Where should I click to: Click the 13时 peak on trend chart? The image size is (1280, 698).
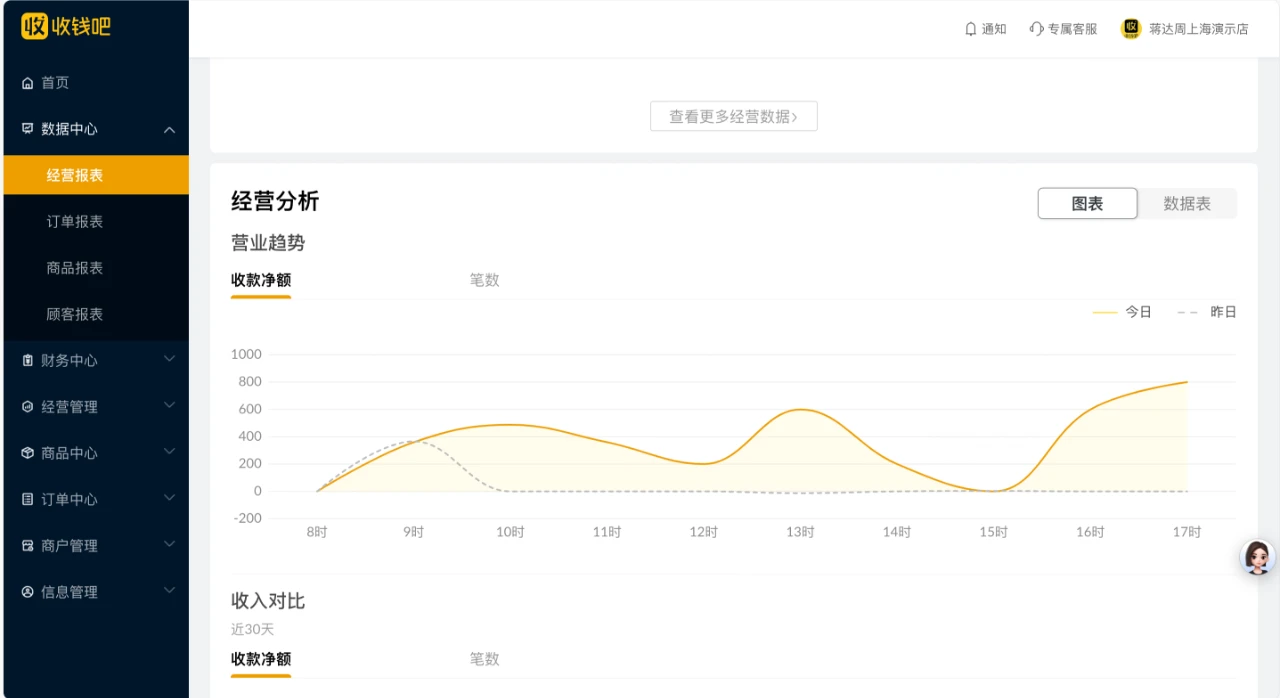tap(800, 409)
